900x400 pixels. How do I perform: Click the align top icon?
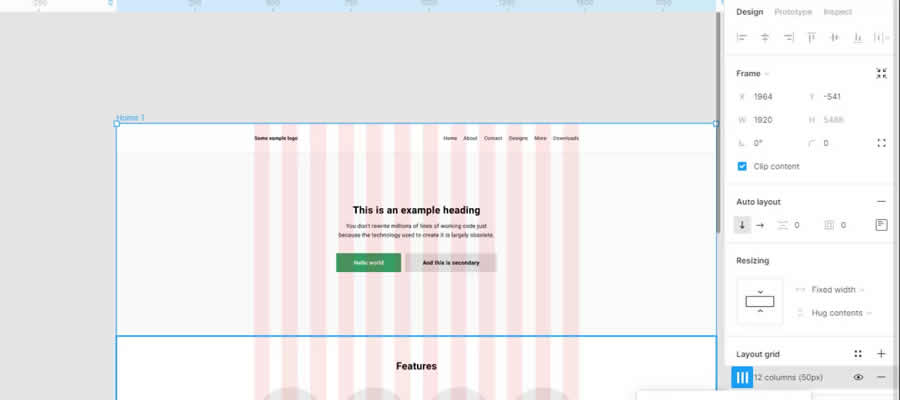[811, 37]
